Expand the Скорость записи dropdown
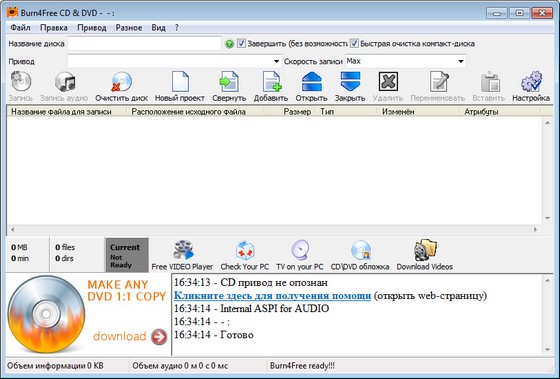 tap(461, 61)
